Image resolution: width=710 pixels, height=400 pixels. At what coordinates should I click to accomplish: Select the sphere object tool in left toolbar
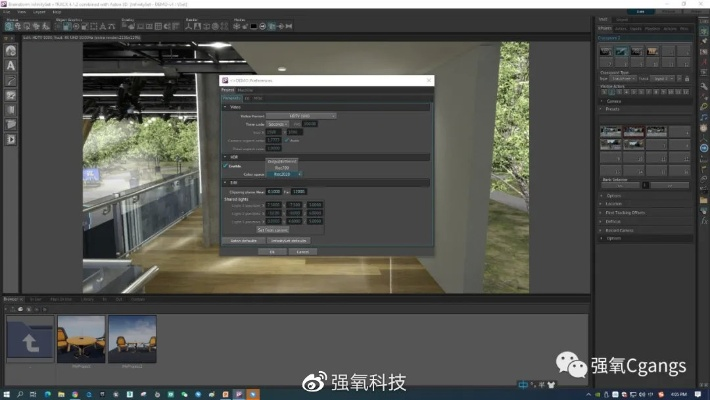(x=10, y=51)
